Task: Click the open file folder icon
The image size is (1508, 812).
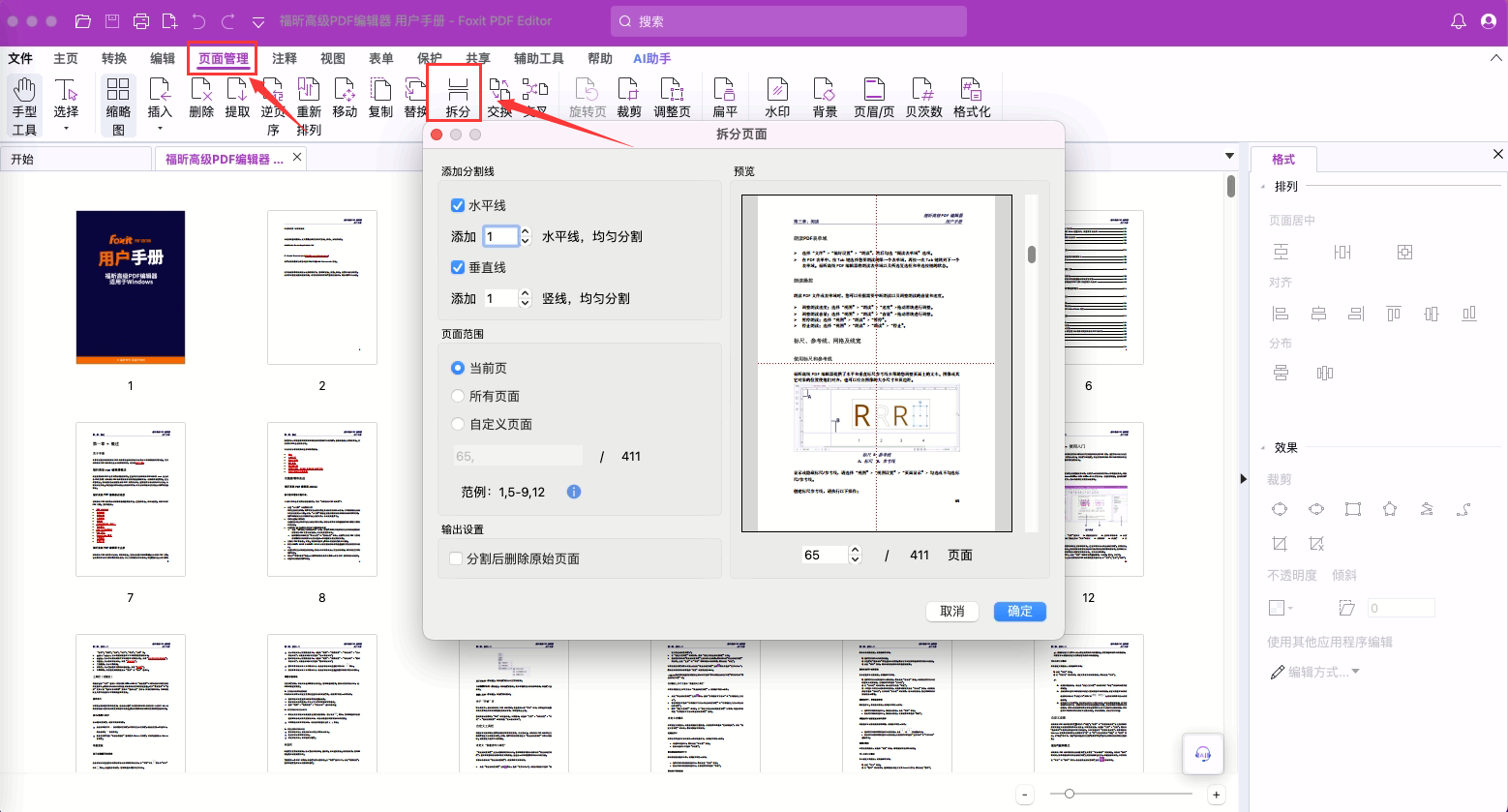Action: click(x=83, y=21)
